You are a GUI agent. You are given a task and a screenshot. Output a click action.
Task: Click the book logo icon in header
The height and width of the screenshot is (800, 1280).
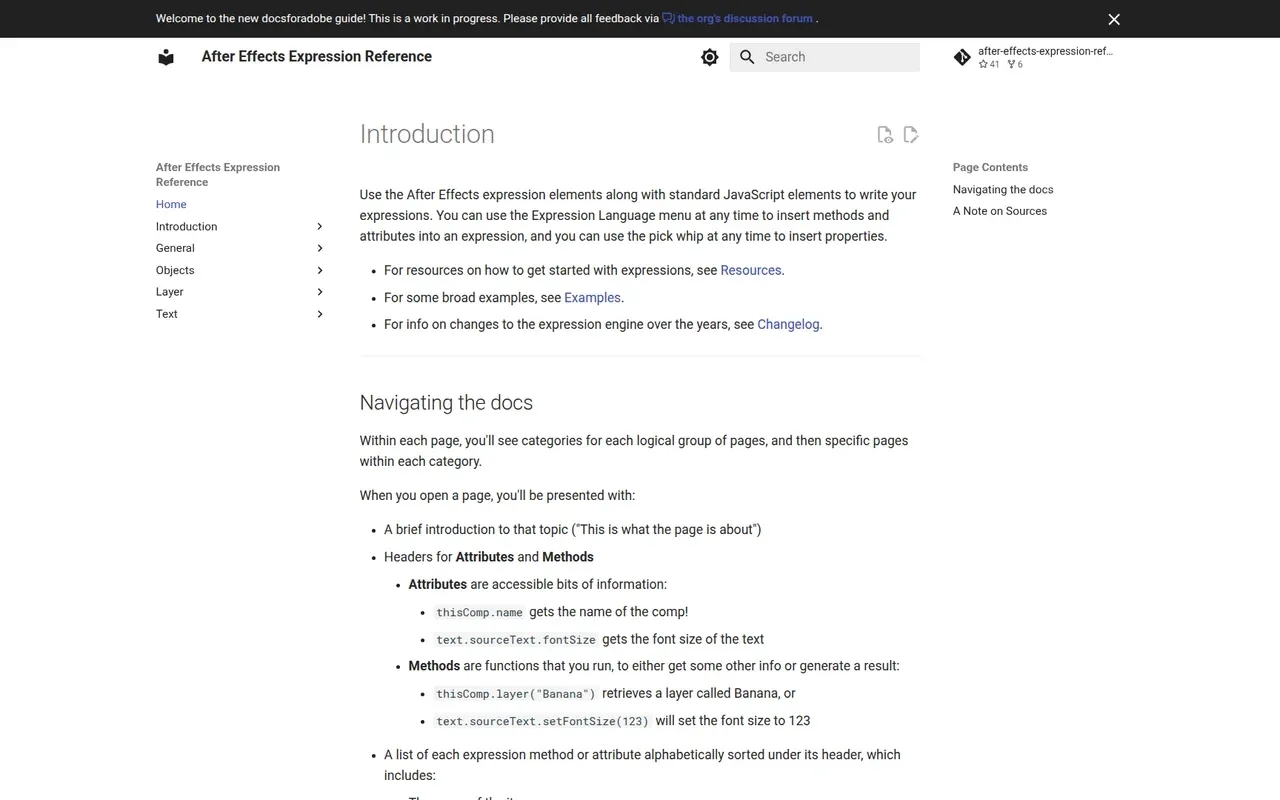(x=166, y=57)
